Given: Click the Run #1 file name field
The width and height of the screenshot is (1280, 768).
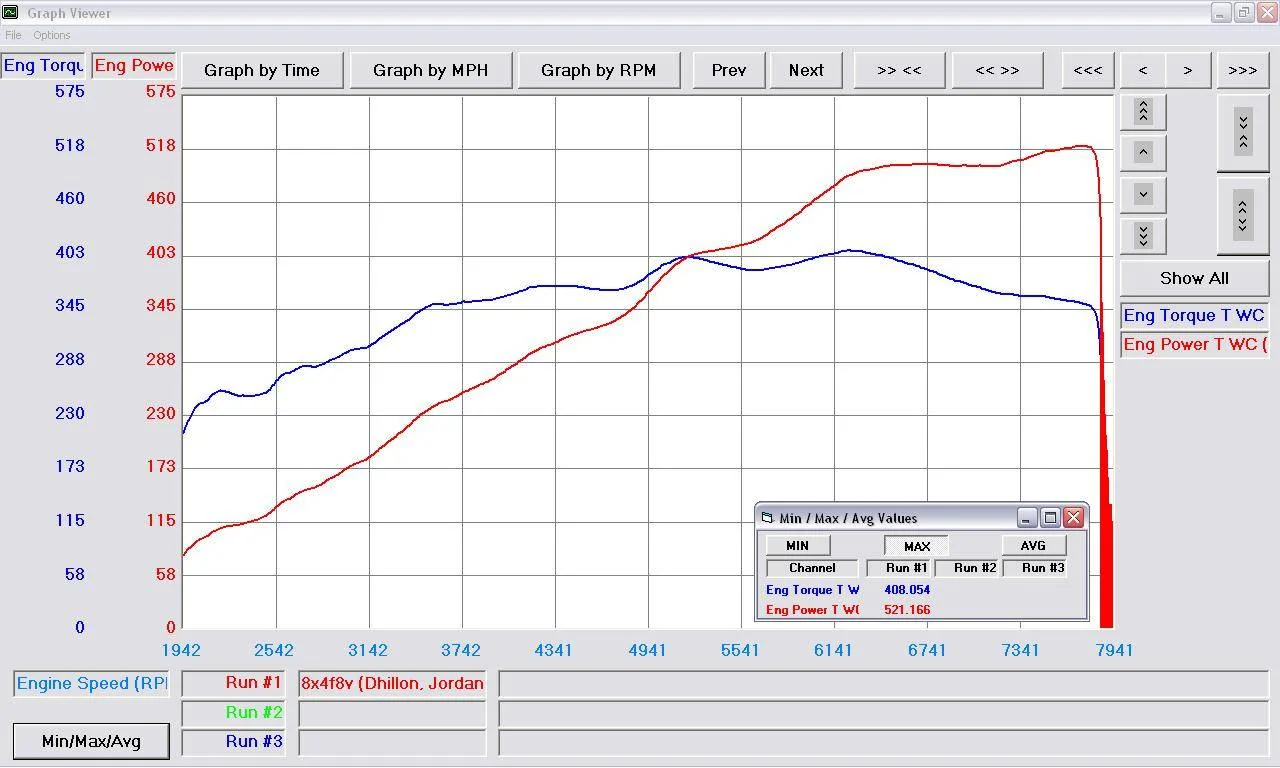Looking at the screenshot, I should pyautogui.click(x=392, y=684).
